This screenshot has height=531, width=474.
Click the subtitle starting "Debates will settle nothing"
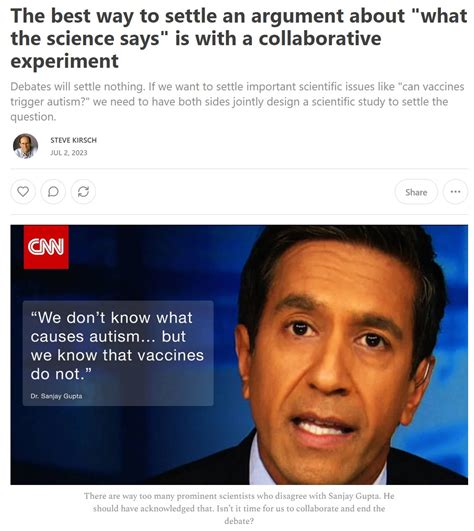click(237, 102)
